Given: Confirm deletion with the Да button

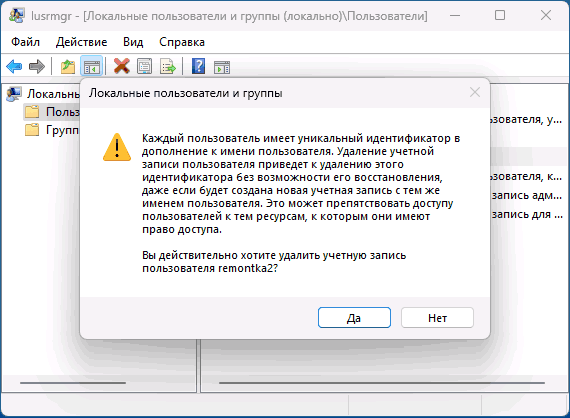Looking at the screenshot, I should (354, 318).
